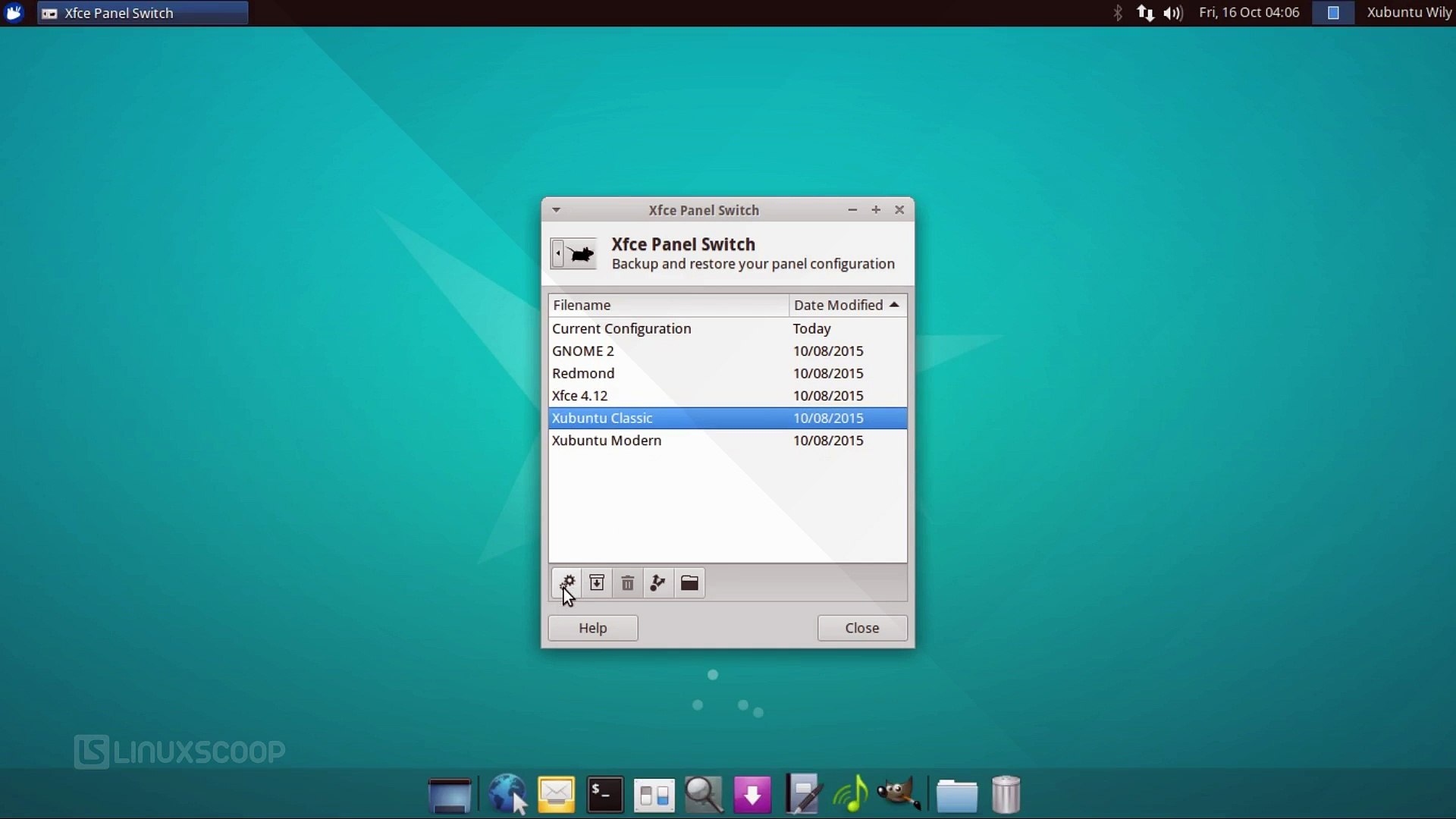Screen dimensions: 1456x819
Task: Click the Help button
Action: point(592,628)
